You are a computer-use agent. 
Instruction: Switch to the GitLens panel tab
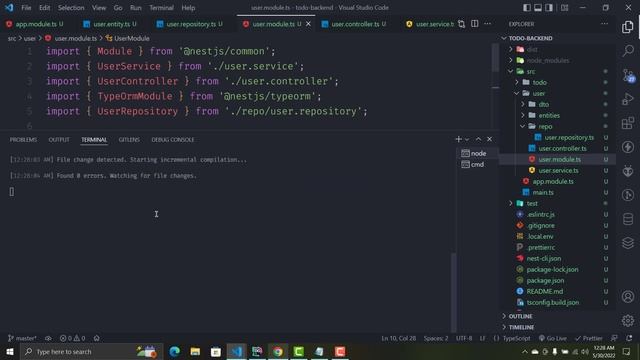(x=129, y=140)
